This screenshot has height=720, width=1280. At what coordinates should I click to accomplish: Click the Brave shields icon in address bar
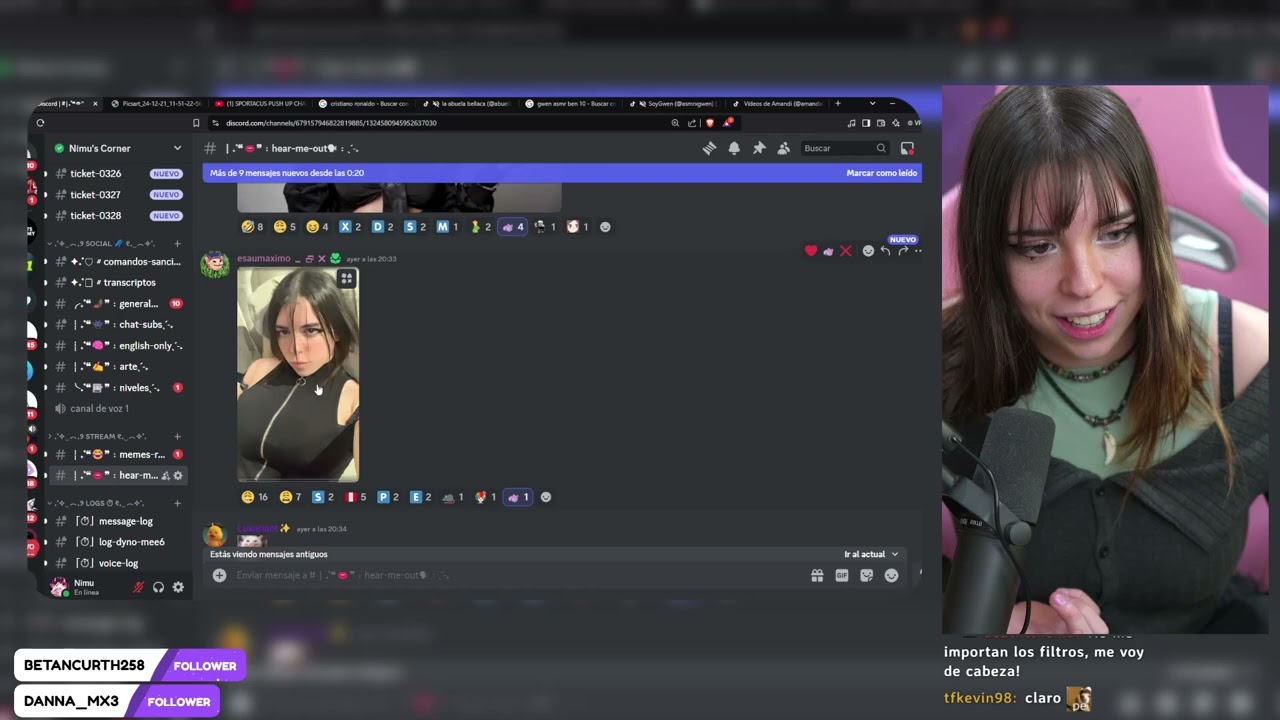[x=710, y=123]
